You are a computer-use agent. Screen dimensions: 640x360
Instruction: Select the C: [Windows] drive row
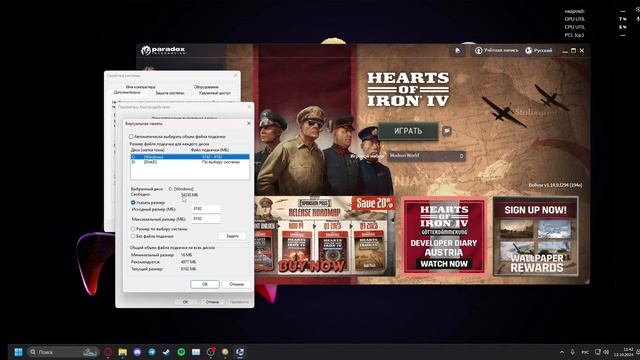click(190, 157)
